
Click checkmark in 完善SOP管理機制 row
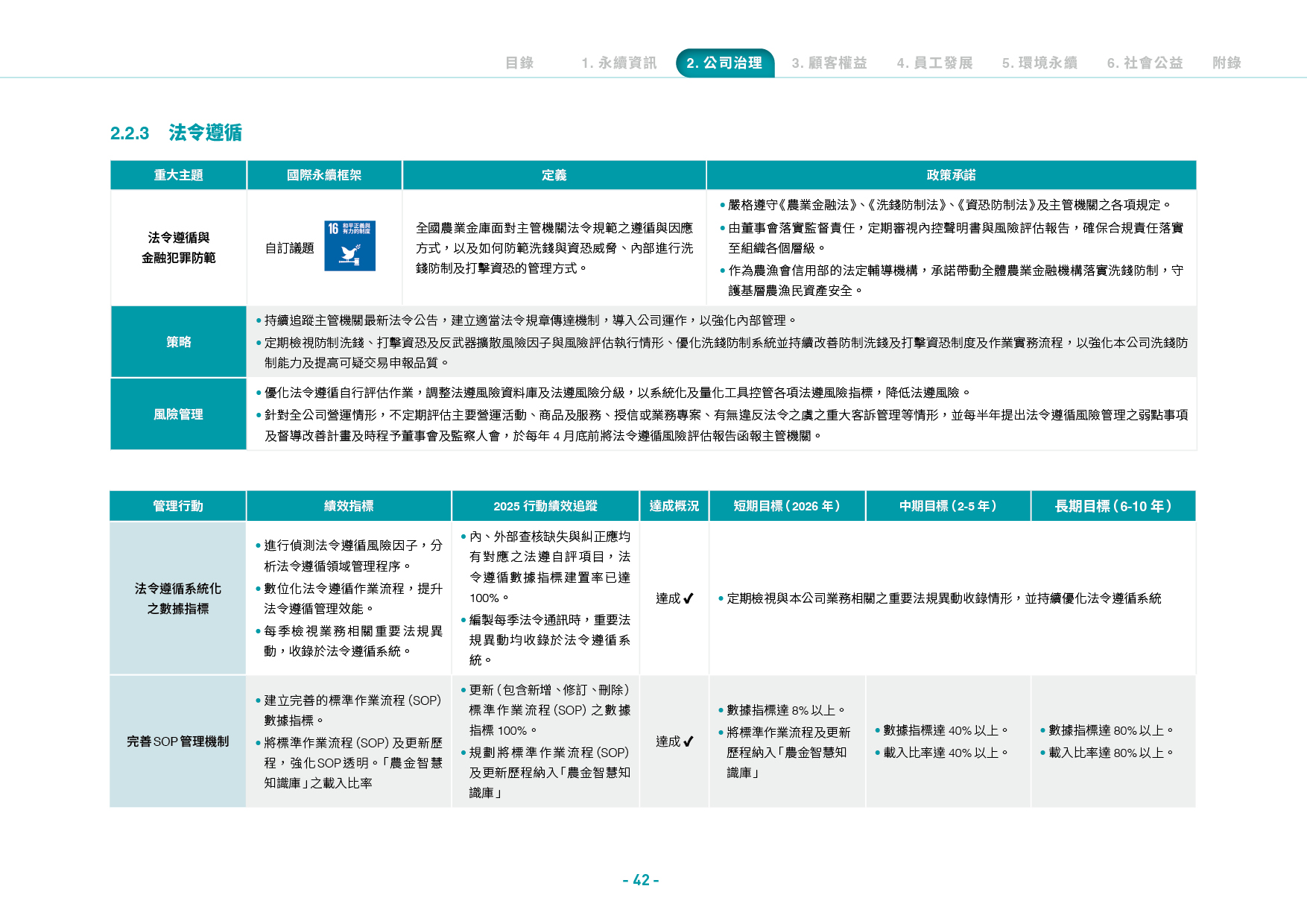pyautogui.click(x=689, y=741)
